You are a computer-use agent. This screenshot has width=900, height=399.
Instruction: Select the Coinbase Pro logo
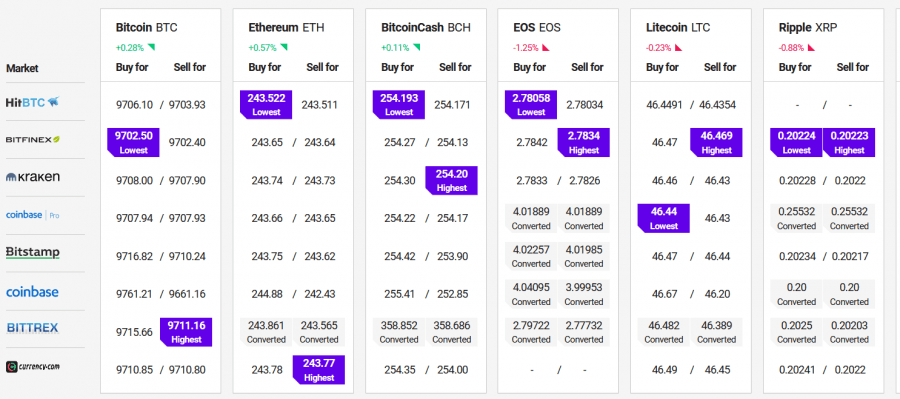[33, 215]
